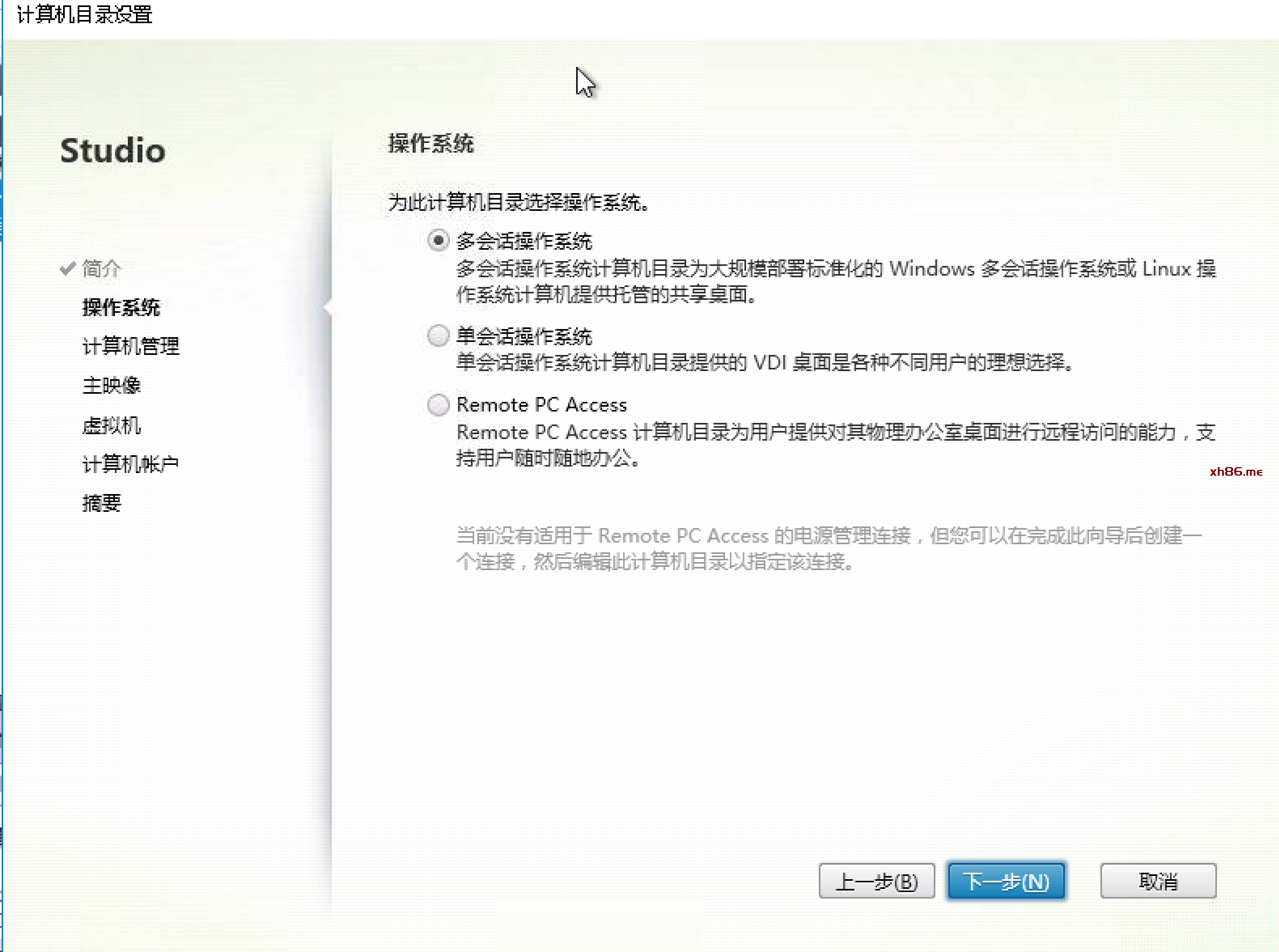The height and width of the screenshot is (952, 1279).
Task: Click the 上一步(B) button
Action: [x=876, y=881]
